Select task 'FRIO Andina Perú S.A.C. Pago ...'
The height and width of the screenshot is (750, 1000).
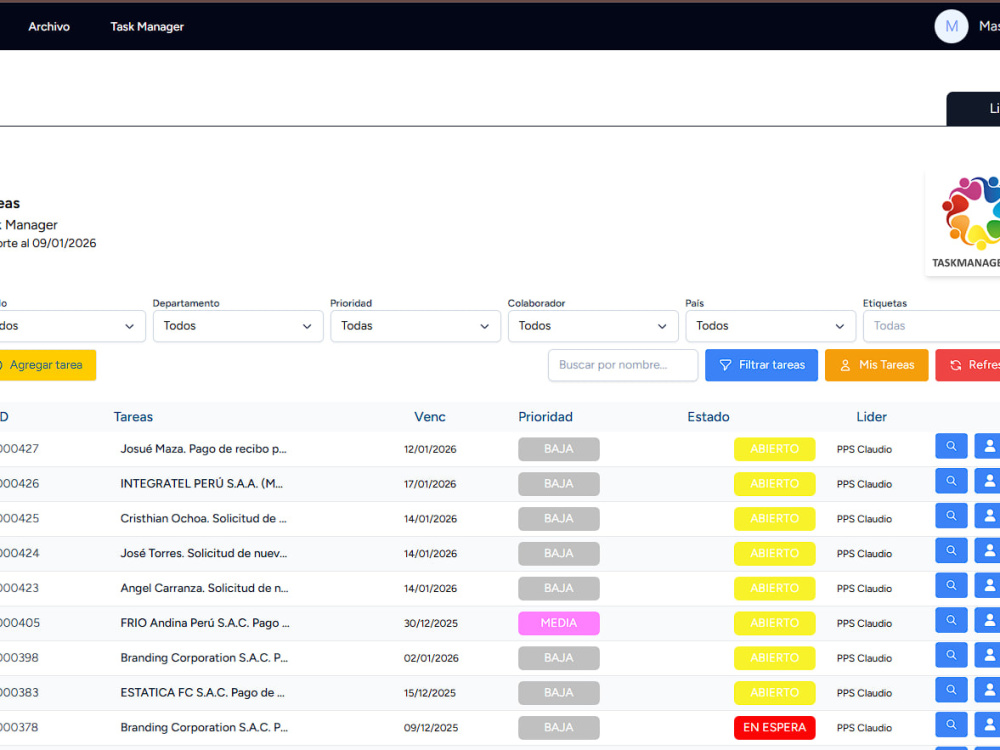coord(205,623)
